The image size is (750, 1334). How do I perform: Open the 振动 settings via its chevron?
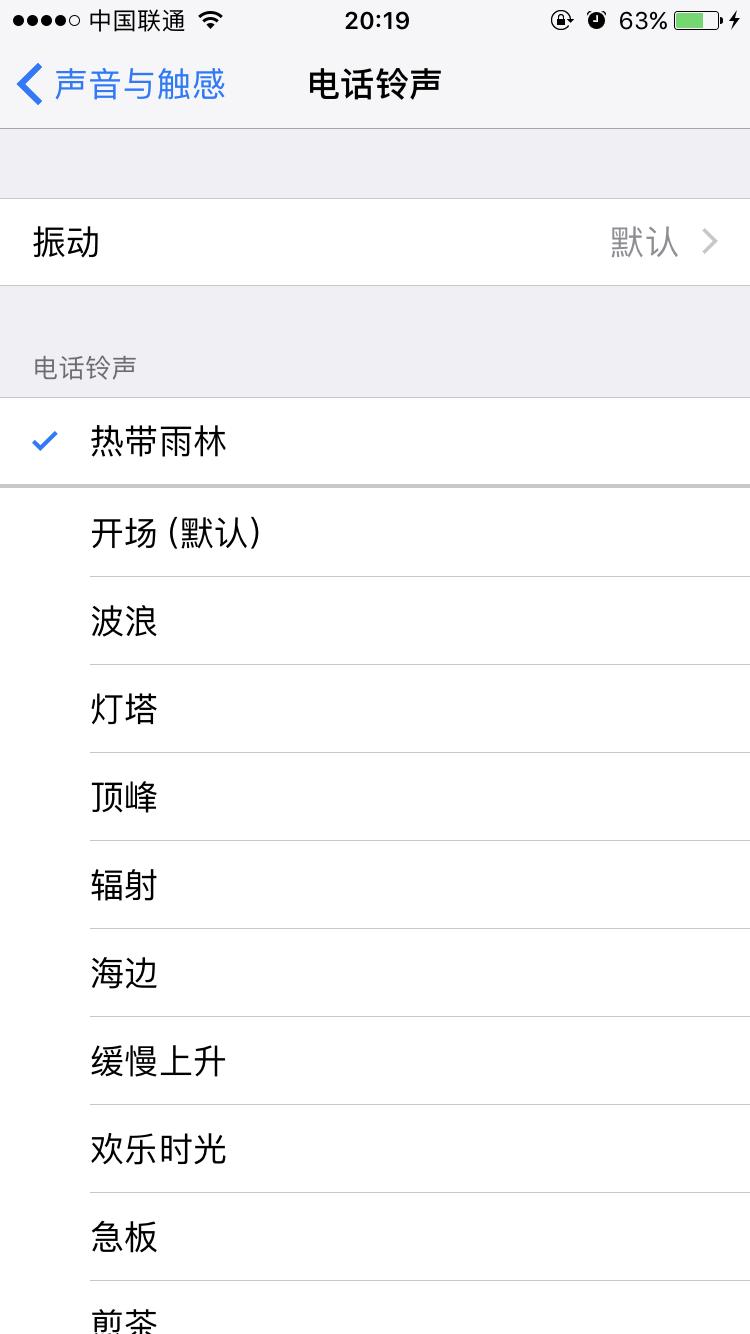[710, 241]
